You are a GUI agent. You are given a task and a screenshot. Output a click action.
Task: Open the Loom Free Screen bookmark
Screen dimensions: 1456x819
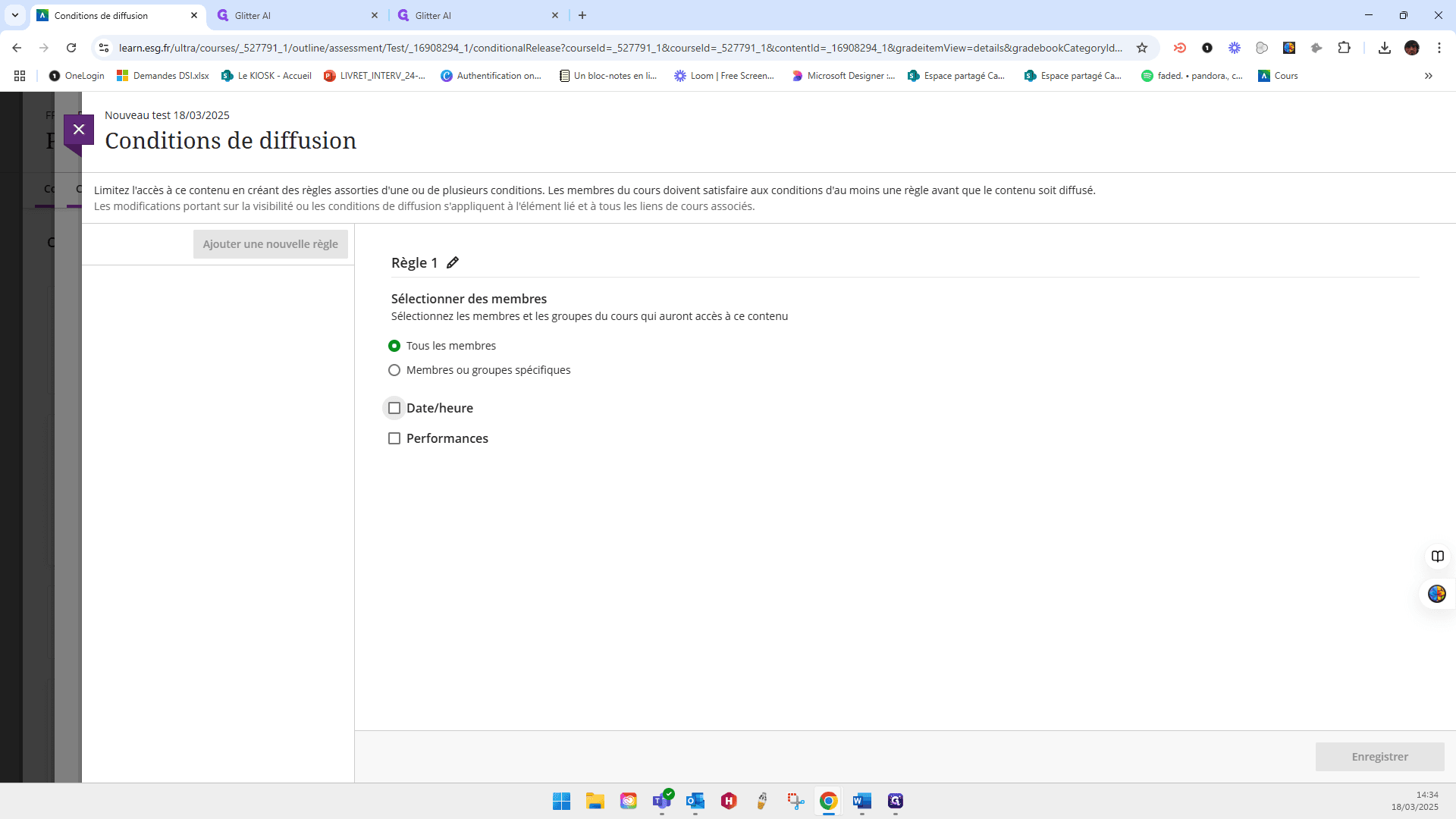click(724, 76)
